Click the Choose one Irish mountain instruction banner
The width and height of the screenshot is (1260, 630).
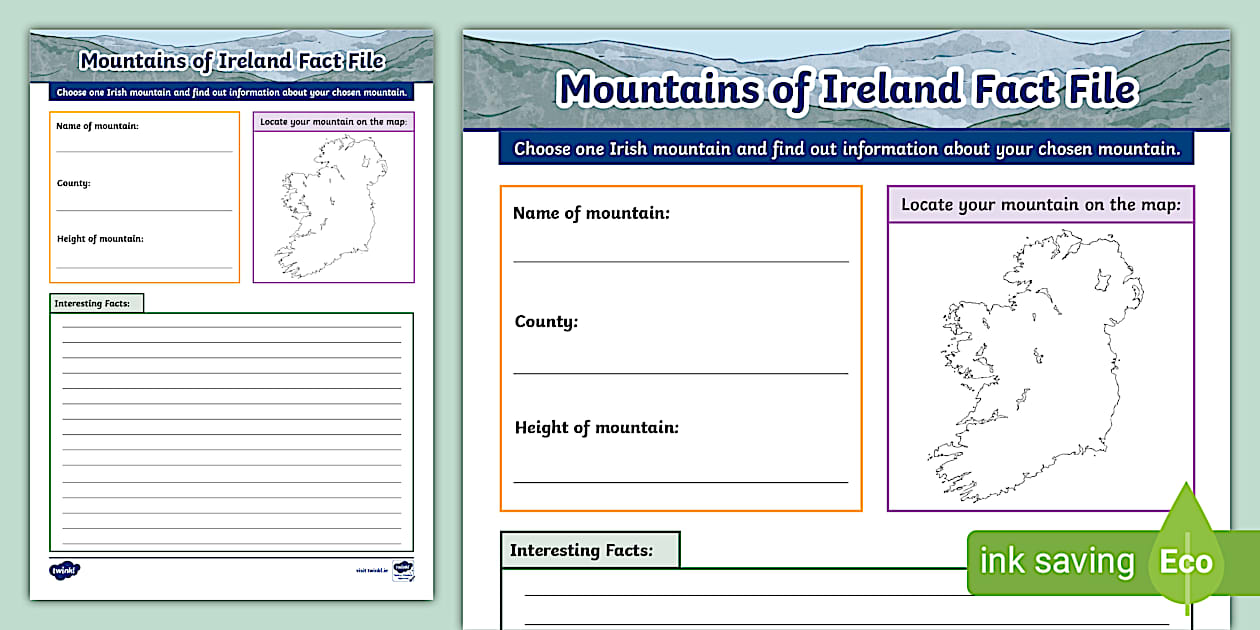[846, 148]
